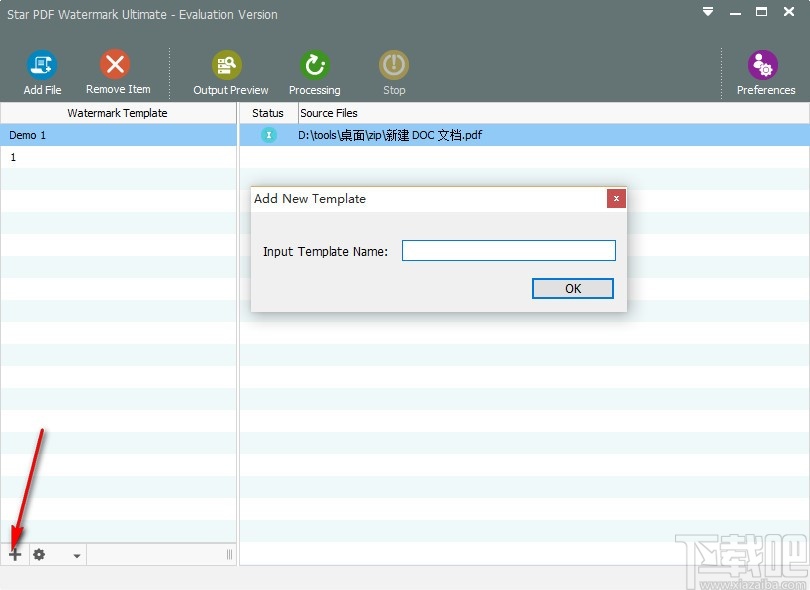Click the Status column header
This screenshot has height=590, width=810.
point(268,113)
